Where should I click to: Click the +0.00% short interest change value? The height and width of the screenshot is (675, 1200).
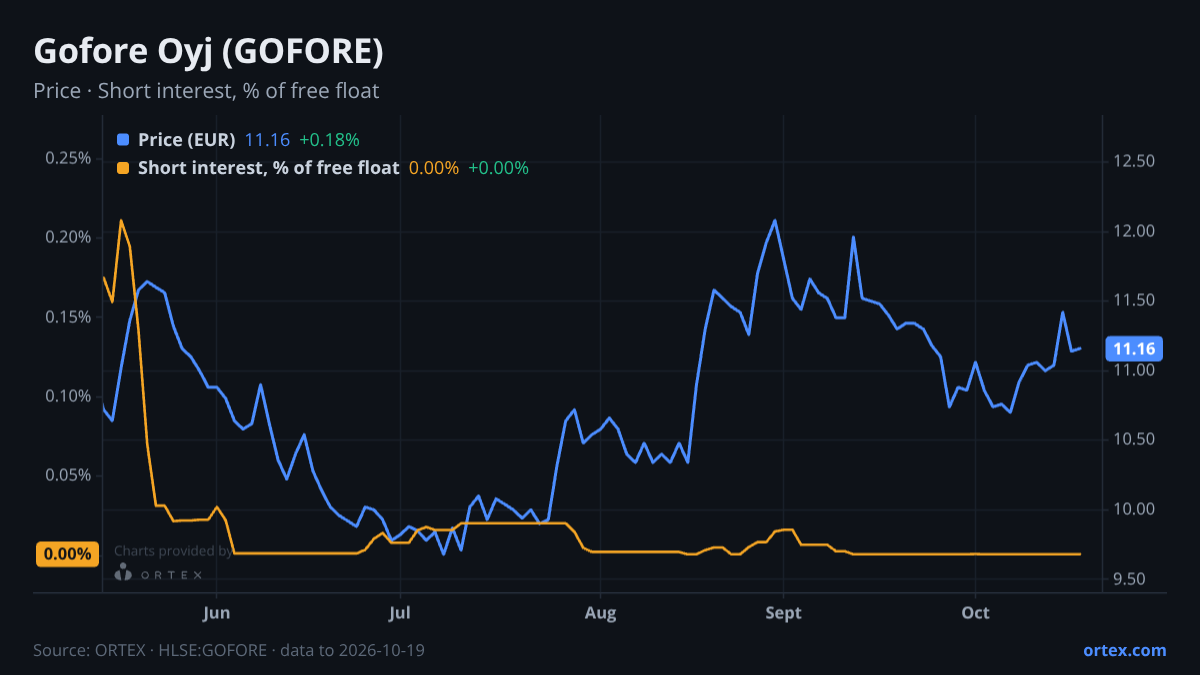pyautogui.click(x=498, y=168)
